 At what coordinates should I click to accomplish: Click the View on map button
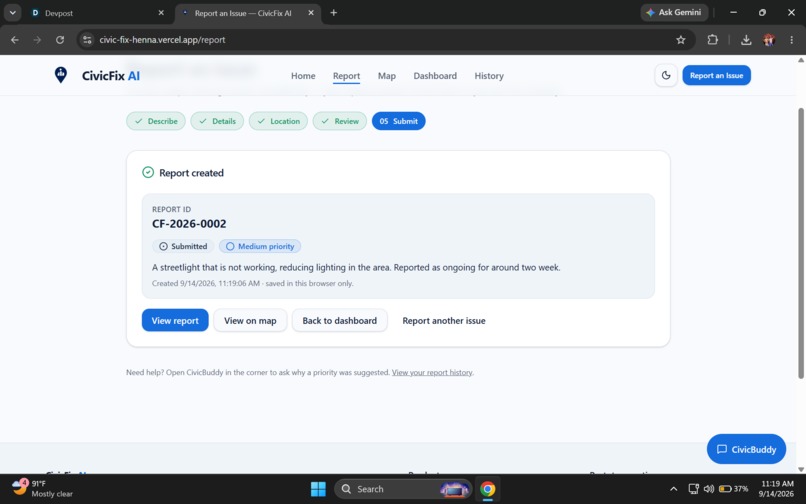point(250,320)
